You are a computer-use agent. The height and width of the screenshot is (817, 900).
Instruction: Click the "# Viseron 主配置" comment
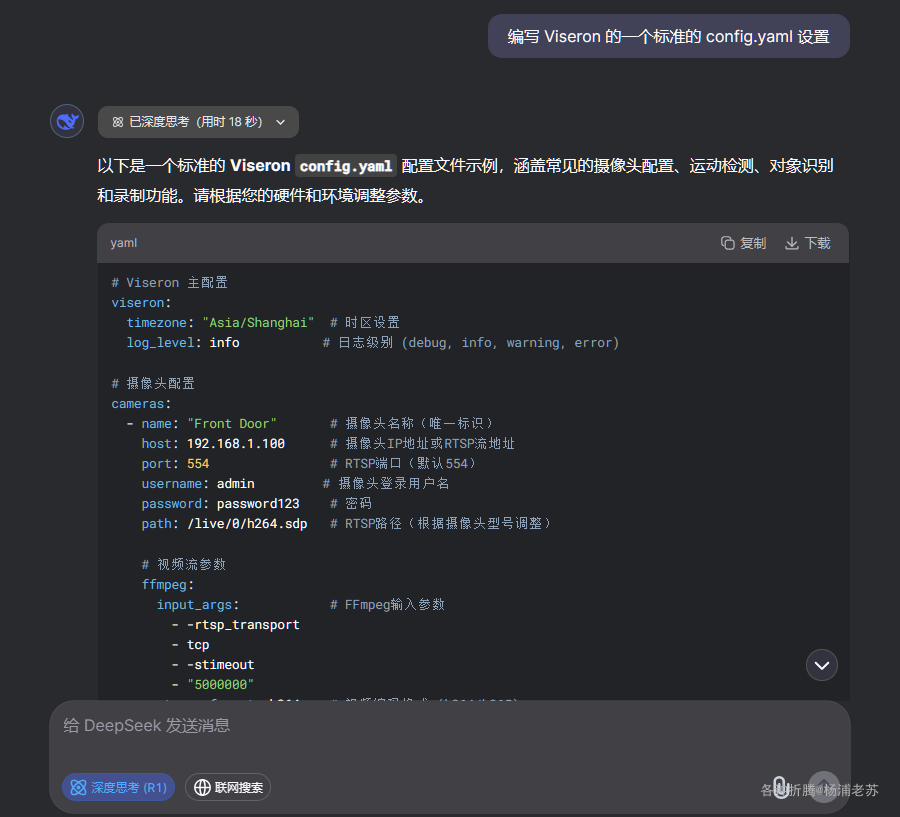(169, 282)
